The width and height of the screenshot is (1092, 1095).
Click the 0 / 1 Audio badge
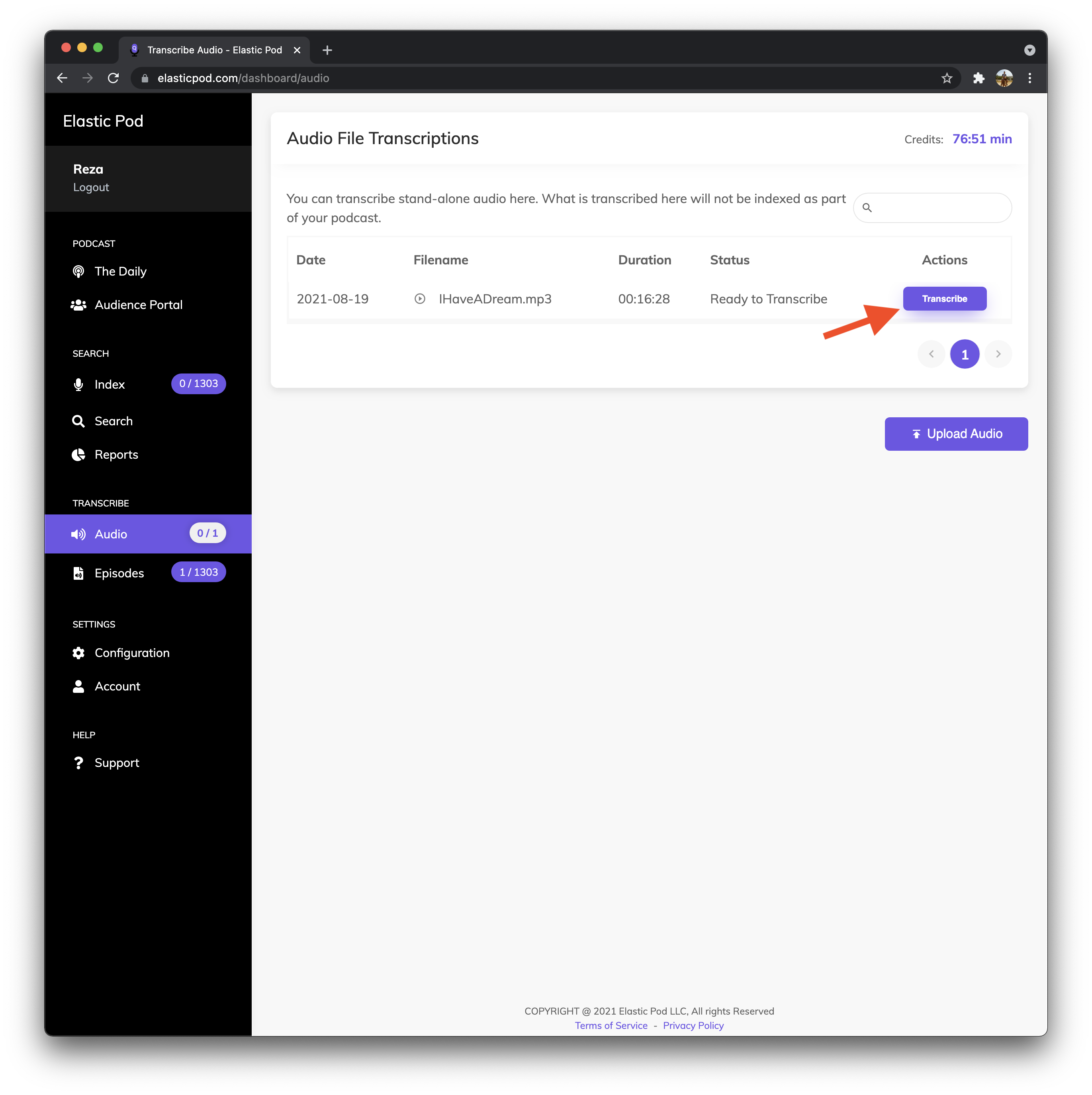pyautogui.click(x=207, y=533)
